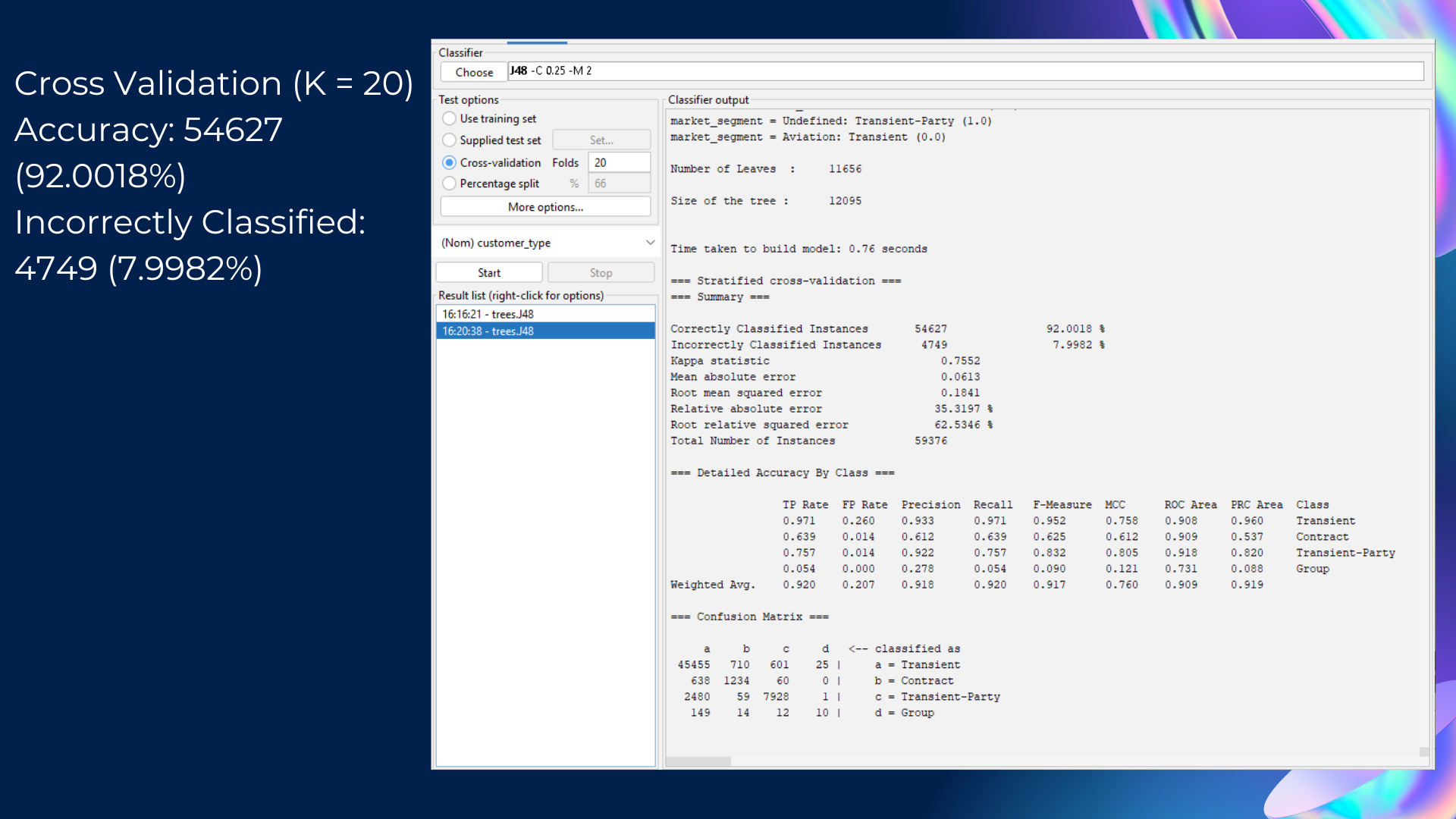Viewport: 1456px width, 819px height.
Task: Click the Start button
Action: (x=489, y=273)
